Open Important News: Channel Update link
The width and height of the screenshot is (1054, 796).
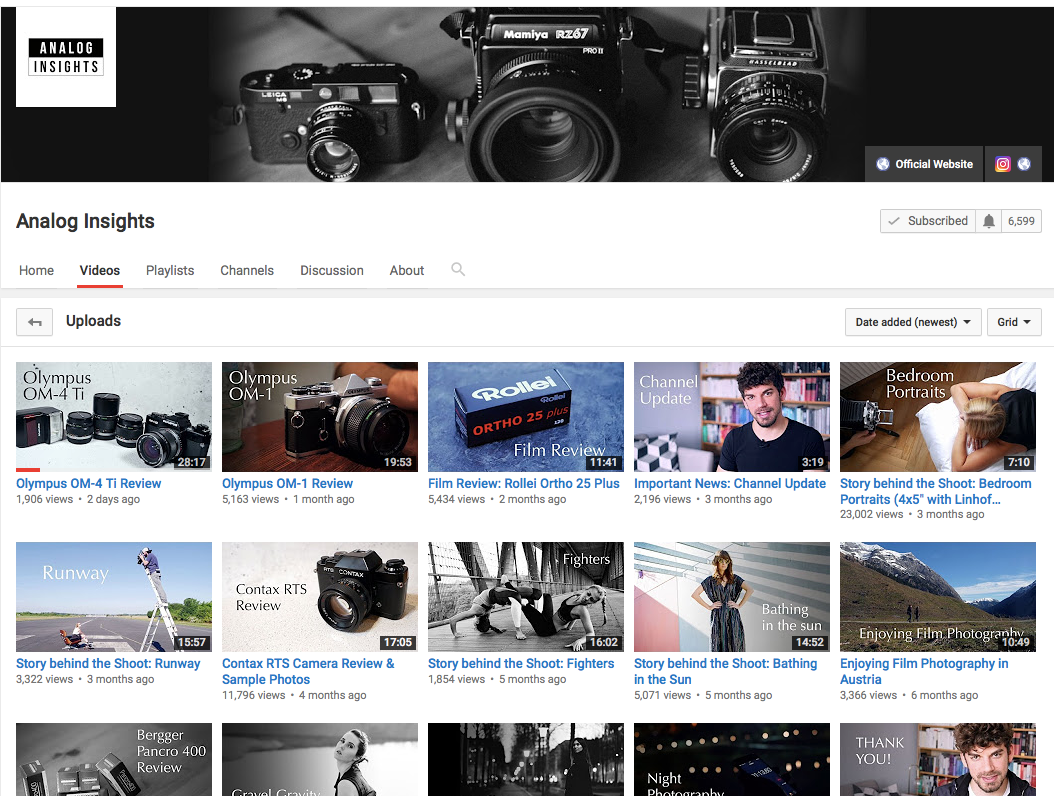click(x=730, y=483)
